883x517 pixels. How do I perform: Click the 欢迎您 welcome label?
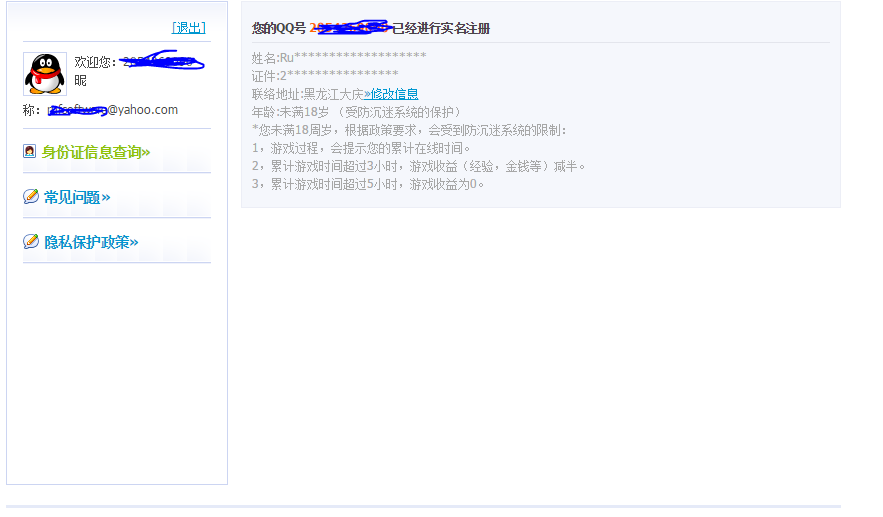pyautogui.click(x=95, y=62)
